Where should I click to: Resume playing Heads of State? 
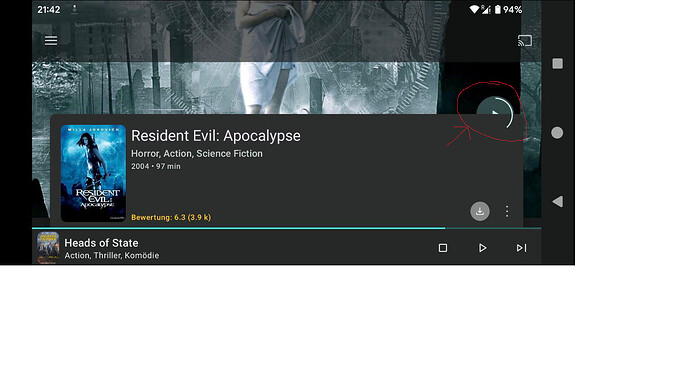point(482,248)
